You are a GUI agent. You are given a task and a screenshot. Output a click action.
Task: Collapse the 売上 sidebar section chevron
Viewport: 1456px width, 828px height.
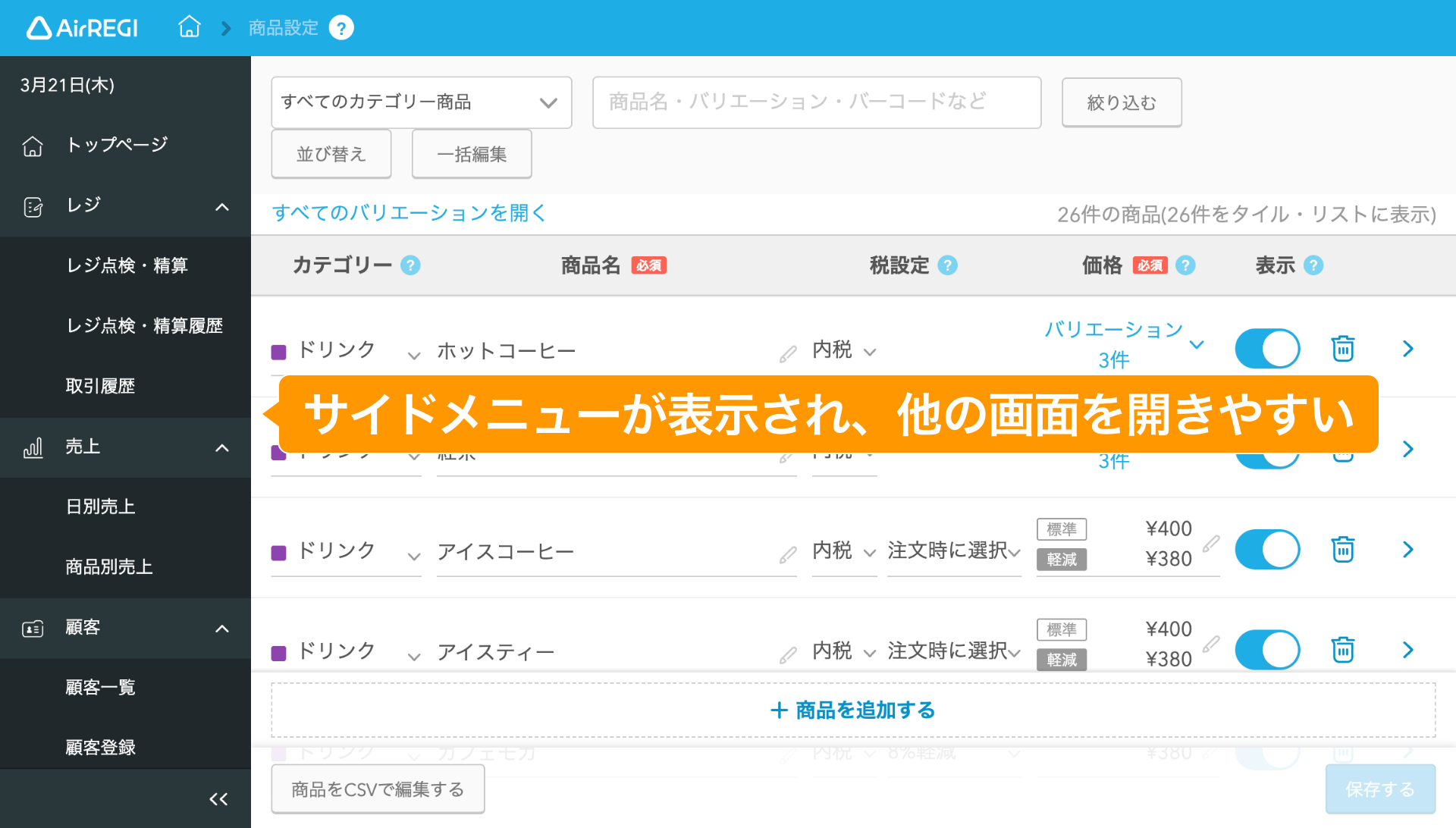pyautogui.click(x=222, y=448)
